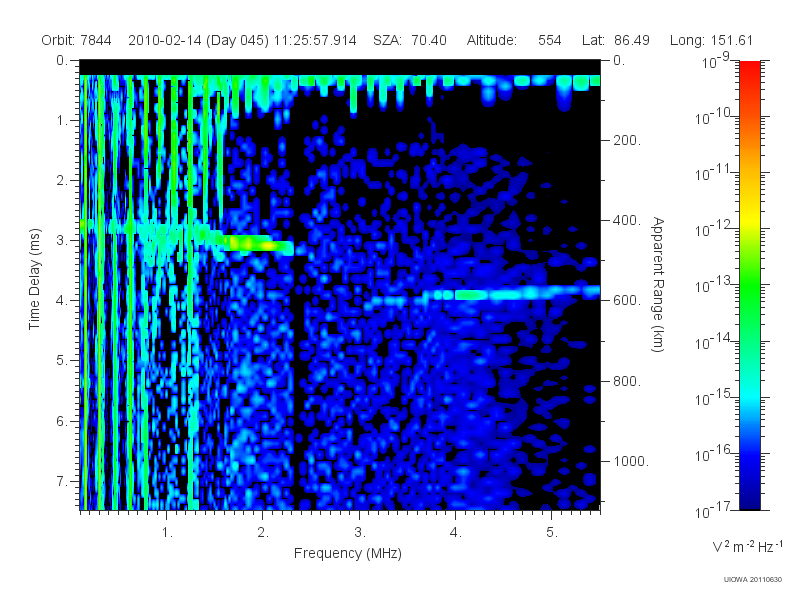Click the Lat: 86.49 label
This screenshot has width=800, height=600.
point(616,40)
